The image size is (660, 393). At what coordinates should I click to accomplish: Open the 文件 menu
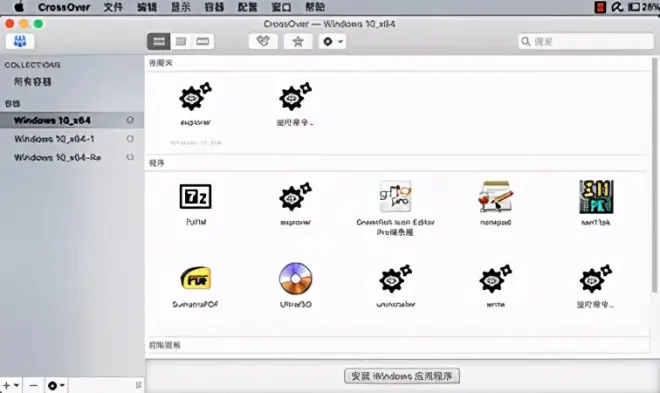pos(113,7)
